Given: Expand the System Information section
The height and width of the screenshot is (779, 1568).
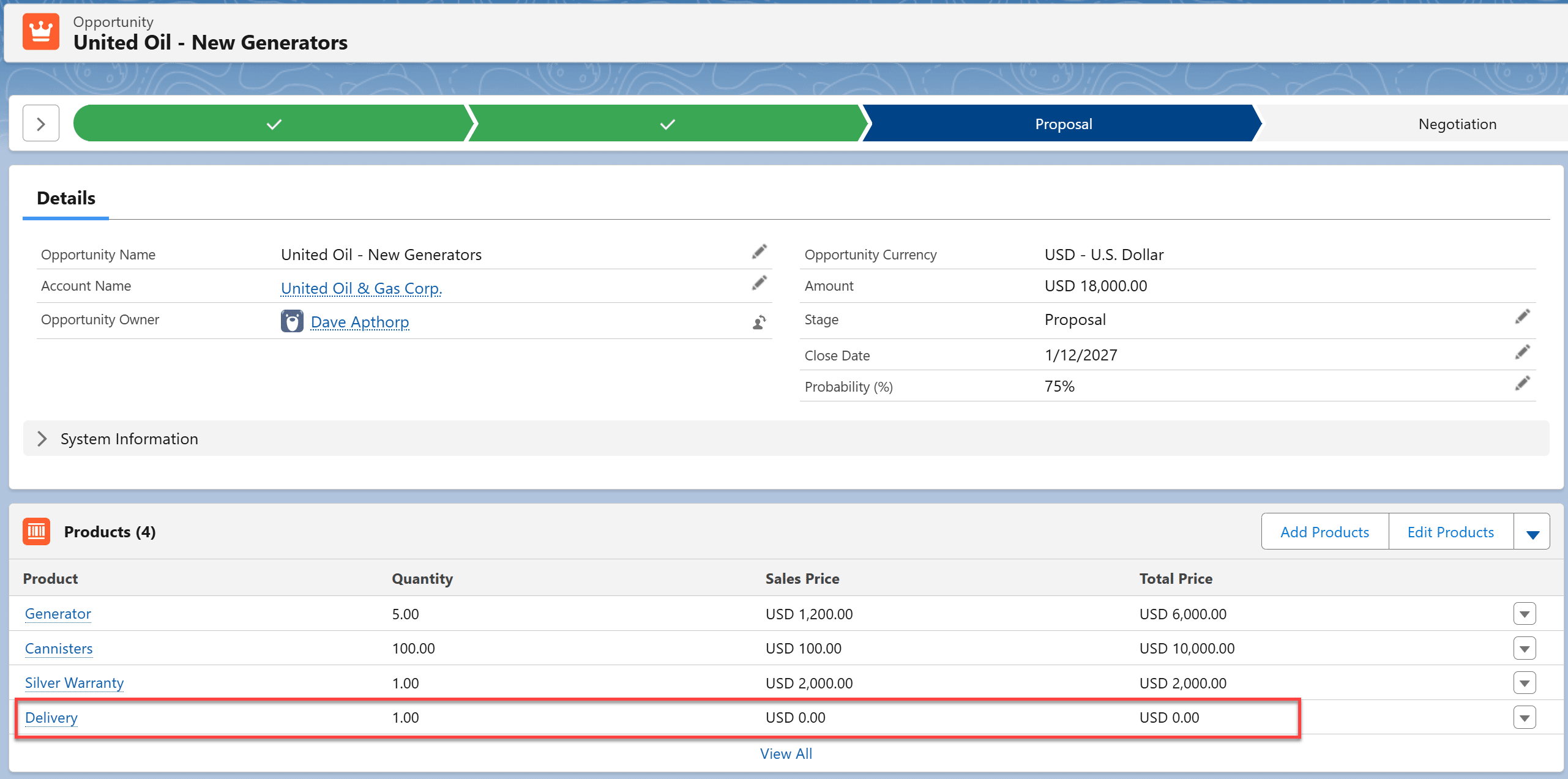Looking at the screenshot, I should 42,439.
